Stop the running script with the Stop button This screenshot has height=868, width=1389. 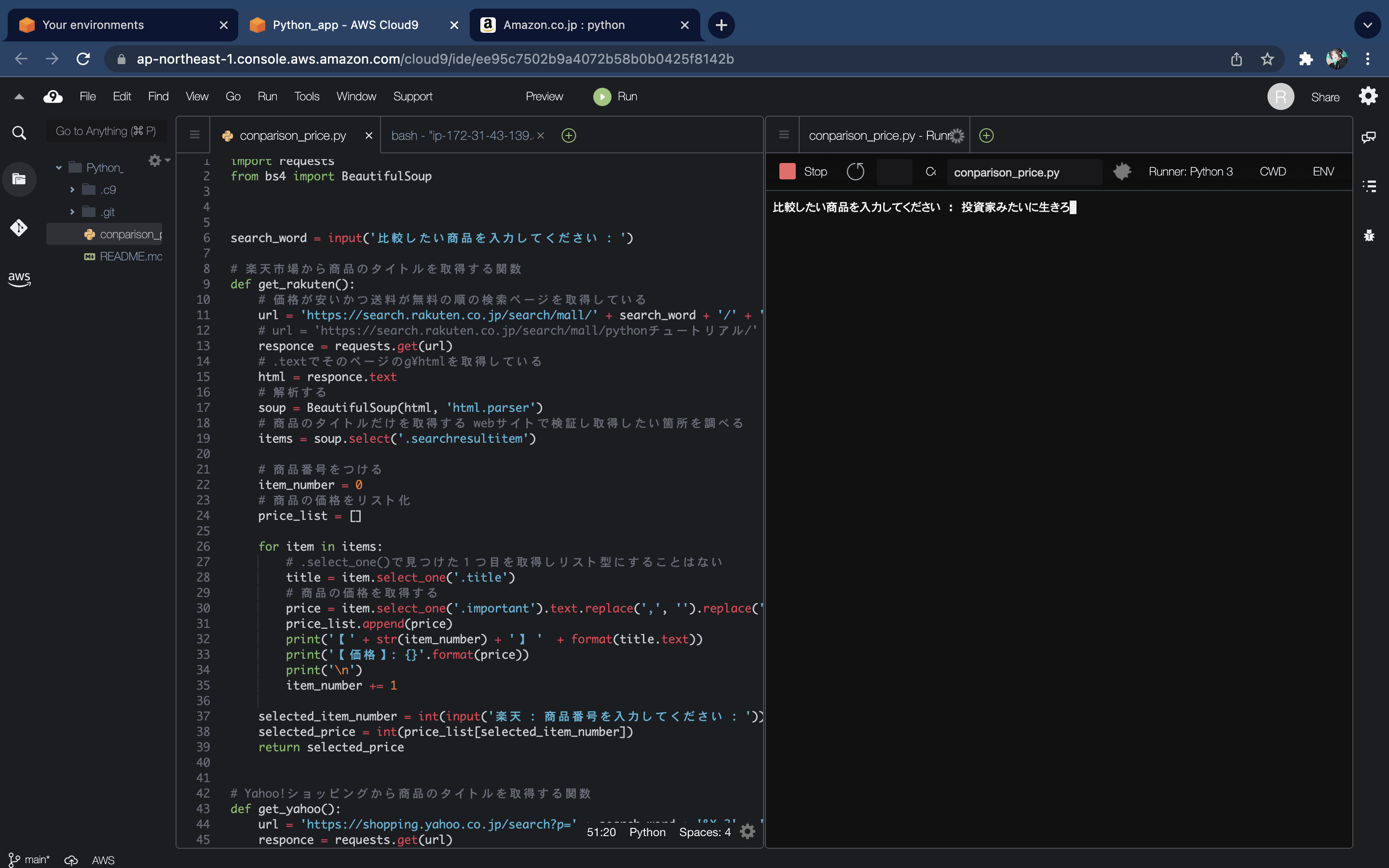pos(803,171)
